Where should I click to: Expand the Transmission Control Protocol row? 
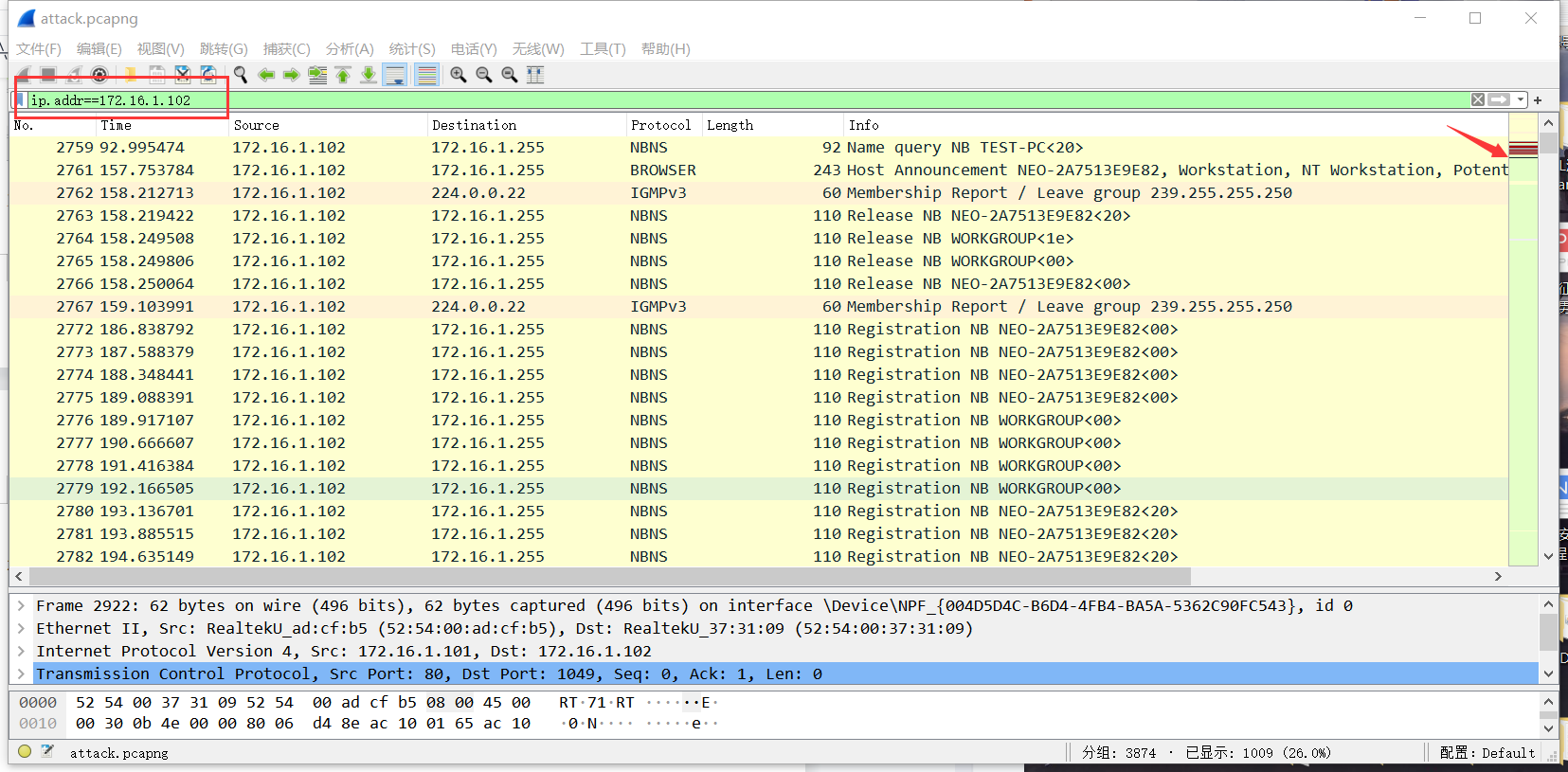(x=21, y=673)
